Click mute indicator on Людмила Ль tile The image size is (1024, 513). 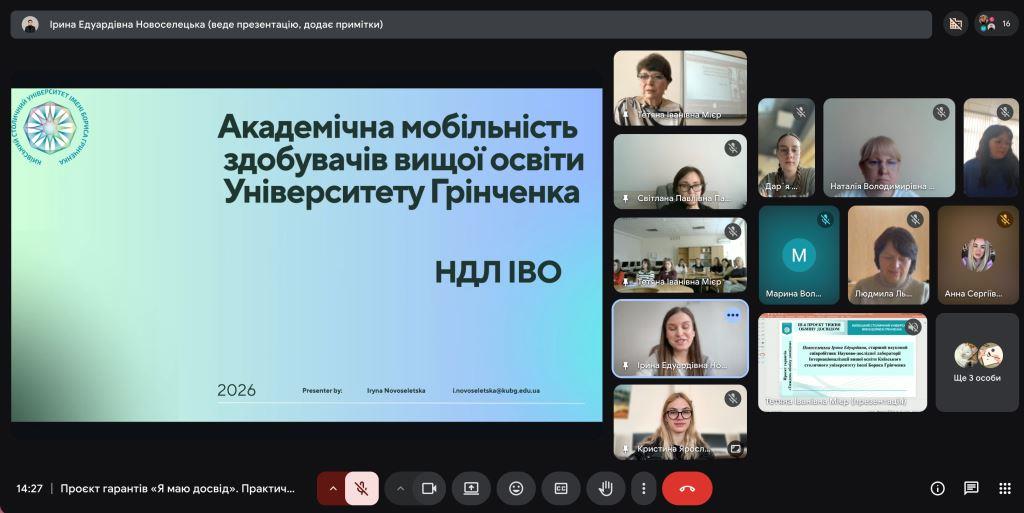click(x=916, y=219)
